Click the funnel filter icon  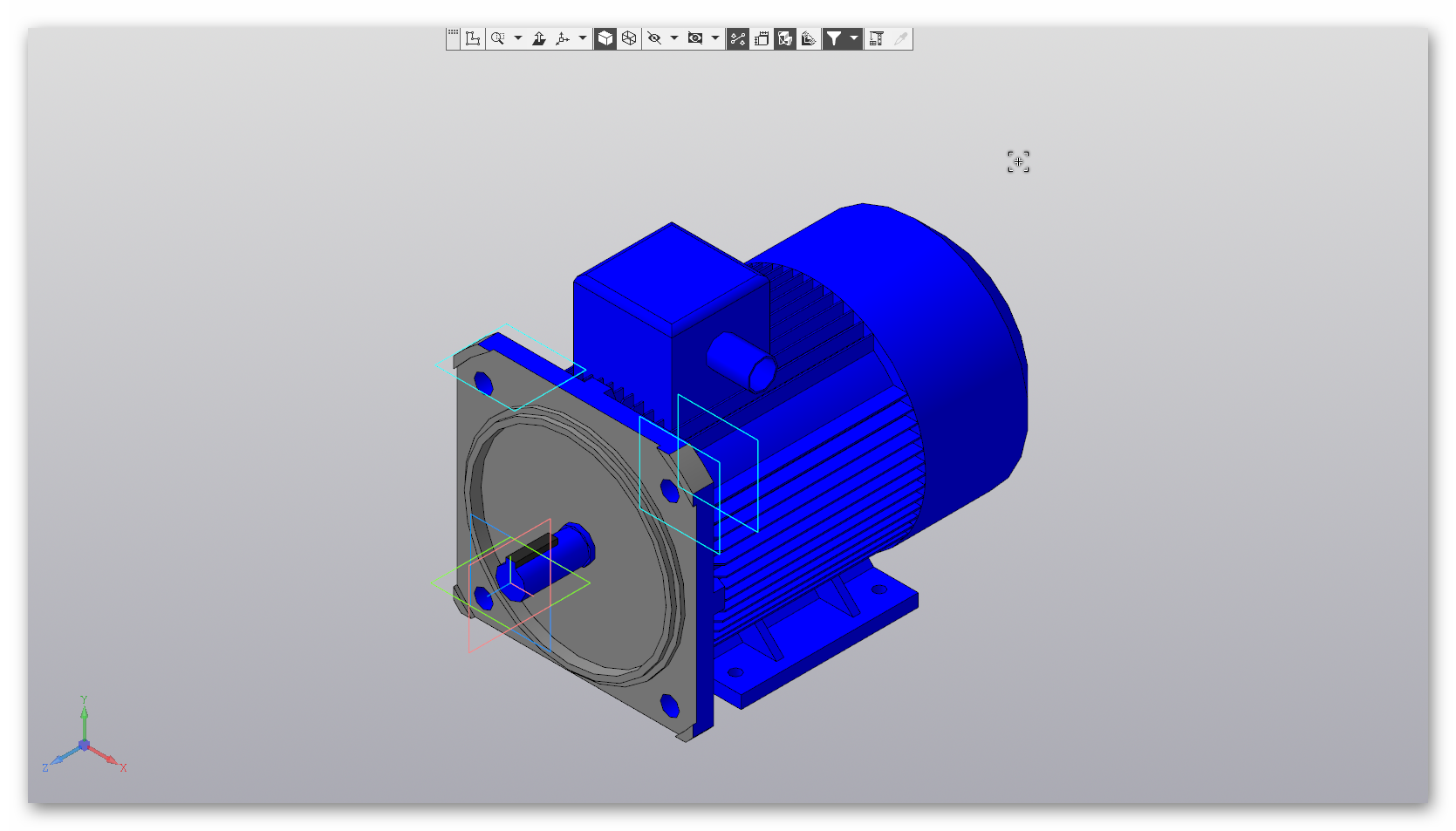(x=834, y=38)
